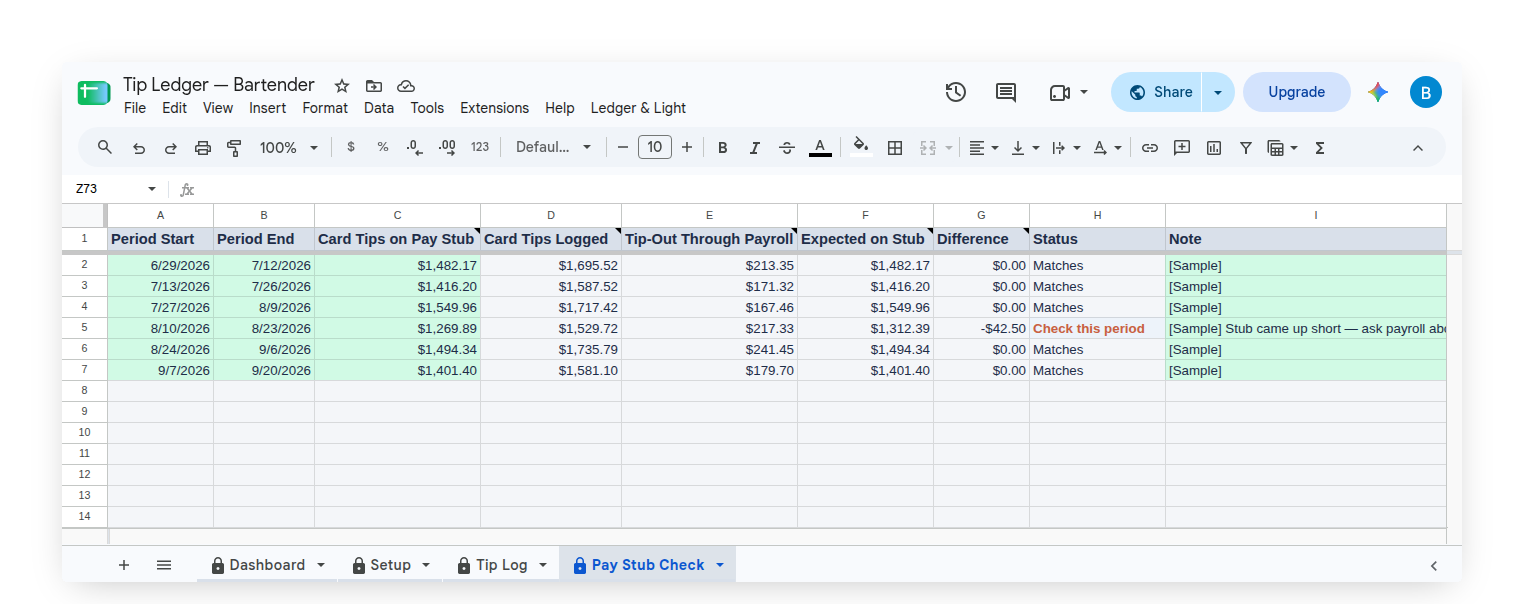Click the Google Sheets home logo
Viewport: 1524px width, 604px height.
point(93,93)
